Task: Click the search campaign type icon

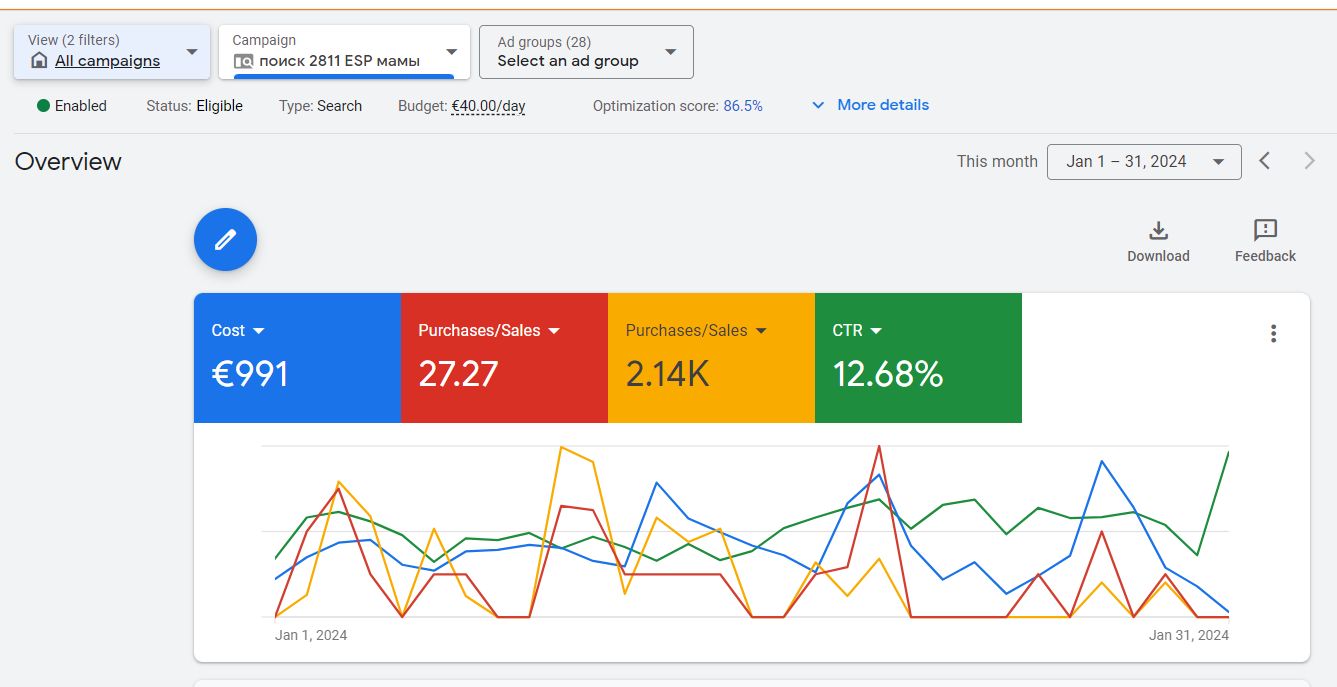Action: click(x=243, y=61)
